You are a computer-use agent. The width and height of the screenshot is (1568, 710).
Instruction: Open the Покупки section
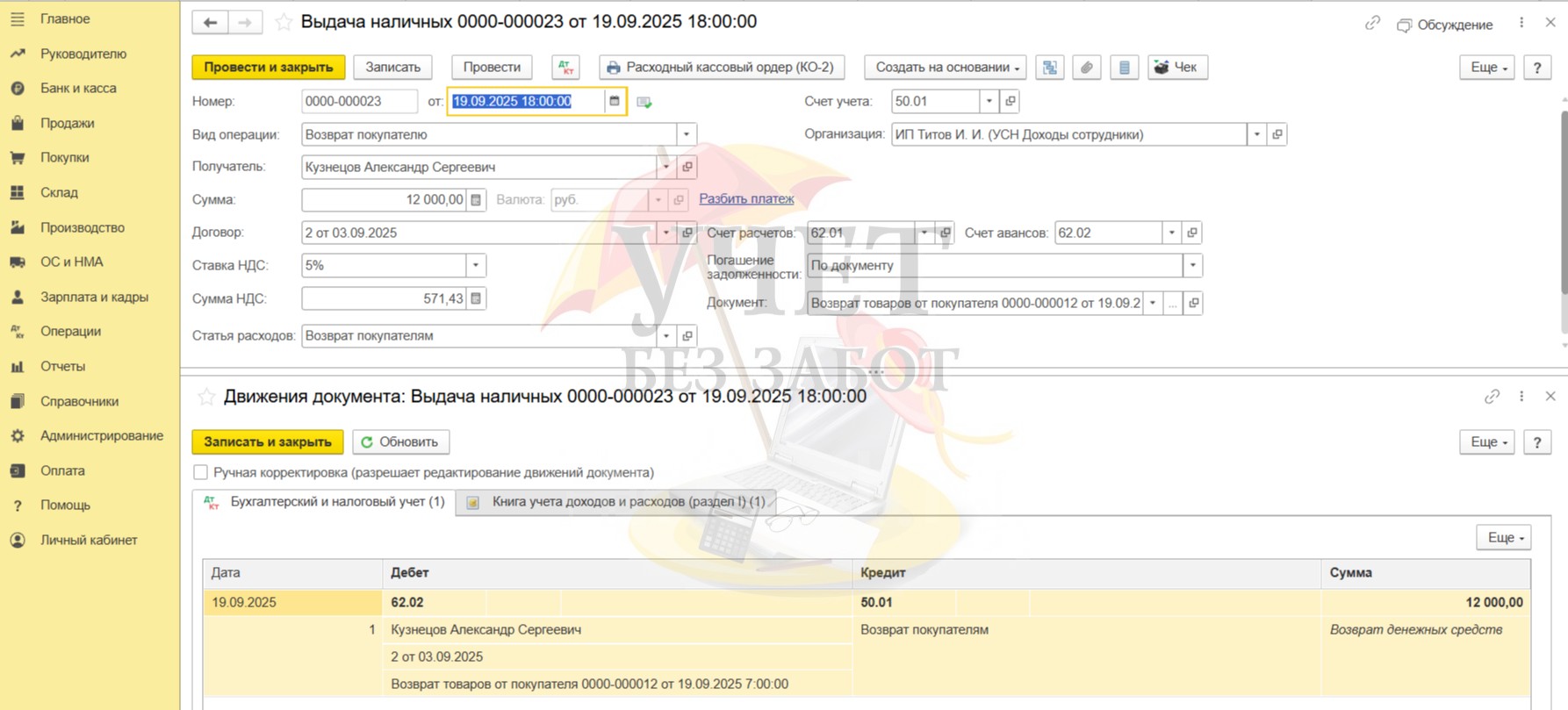65,157
